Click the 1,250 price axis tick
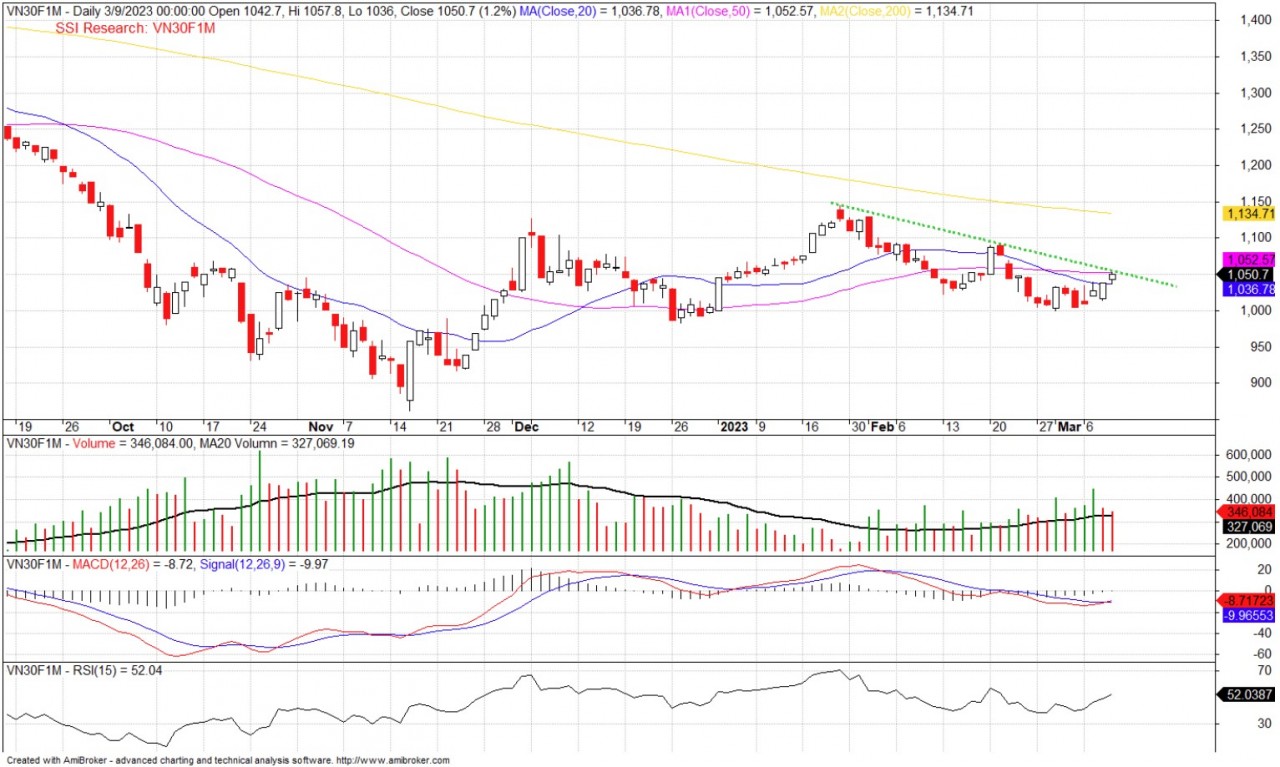 click(x=1254, y=130)
